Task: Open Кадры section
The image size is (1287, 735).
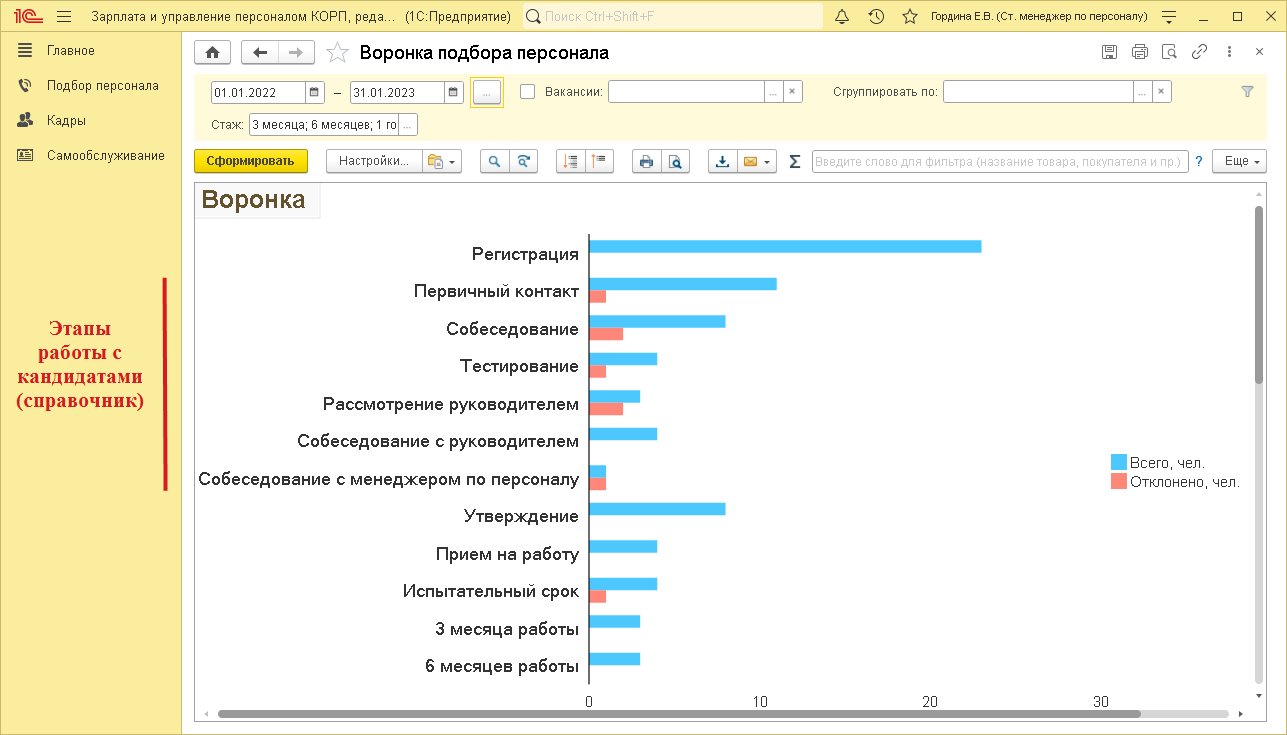Action: coord(66,121)
